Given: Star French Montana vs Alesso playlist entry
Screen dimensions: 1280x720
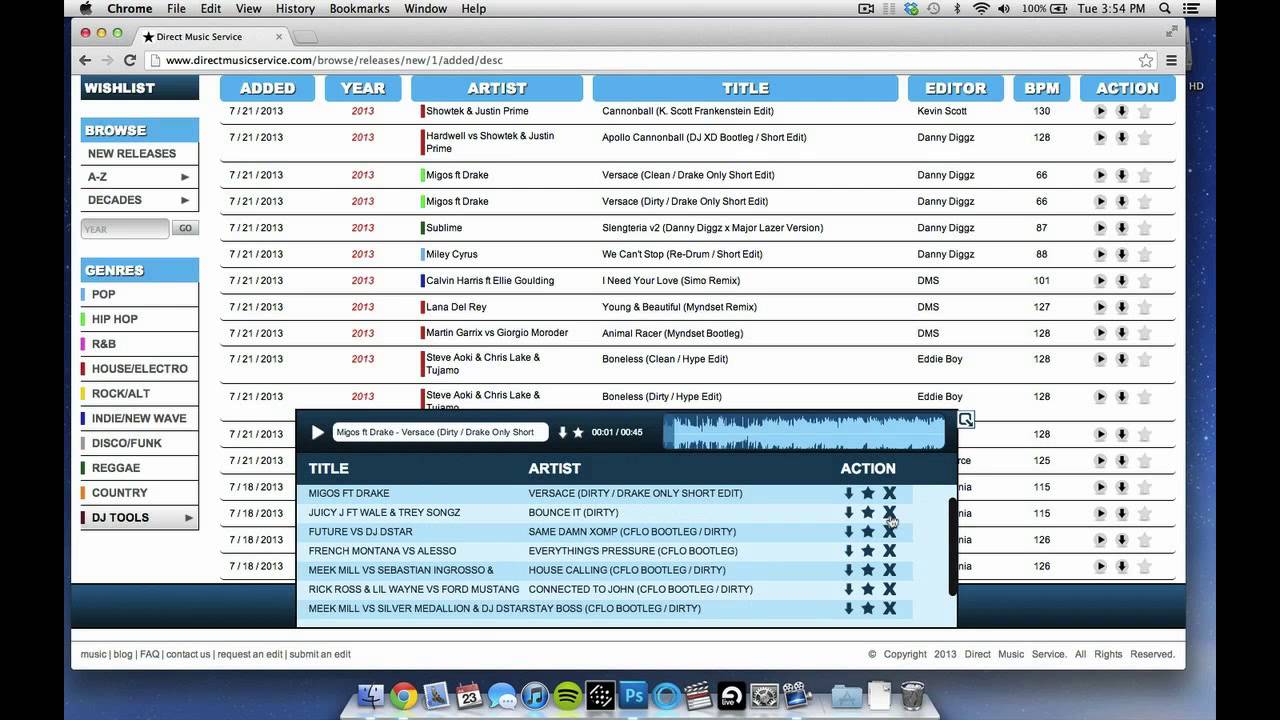Looking at the screenshot, I should pyautogui.click(x=868, y=551).
